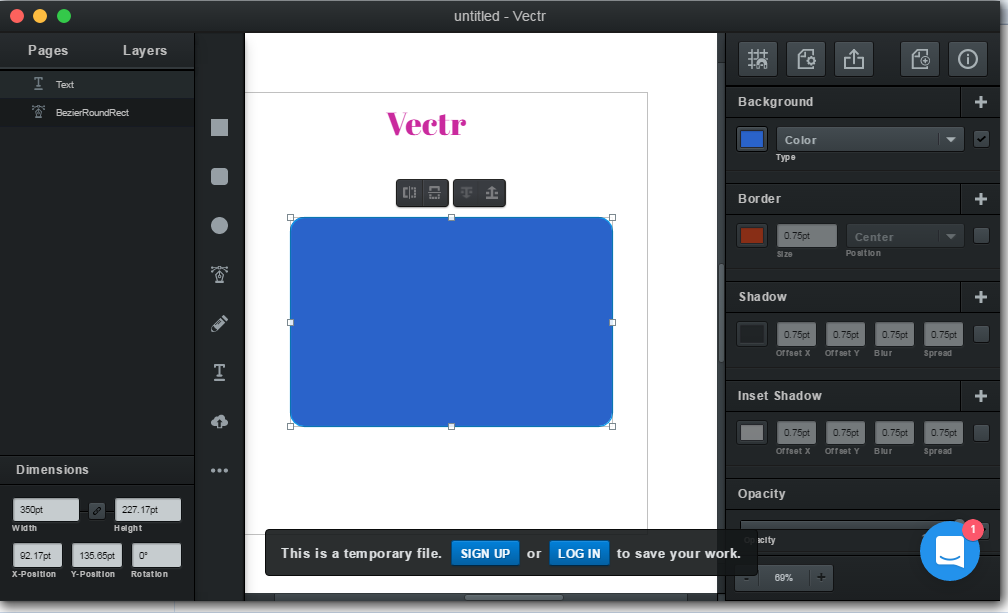Open the gray Inset Shadow color swatch

752,433
